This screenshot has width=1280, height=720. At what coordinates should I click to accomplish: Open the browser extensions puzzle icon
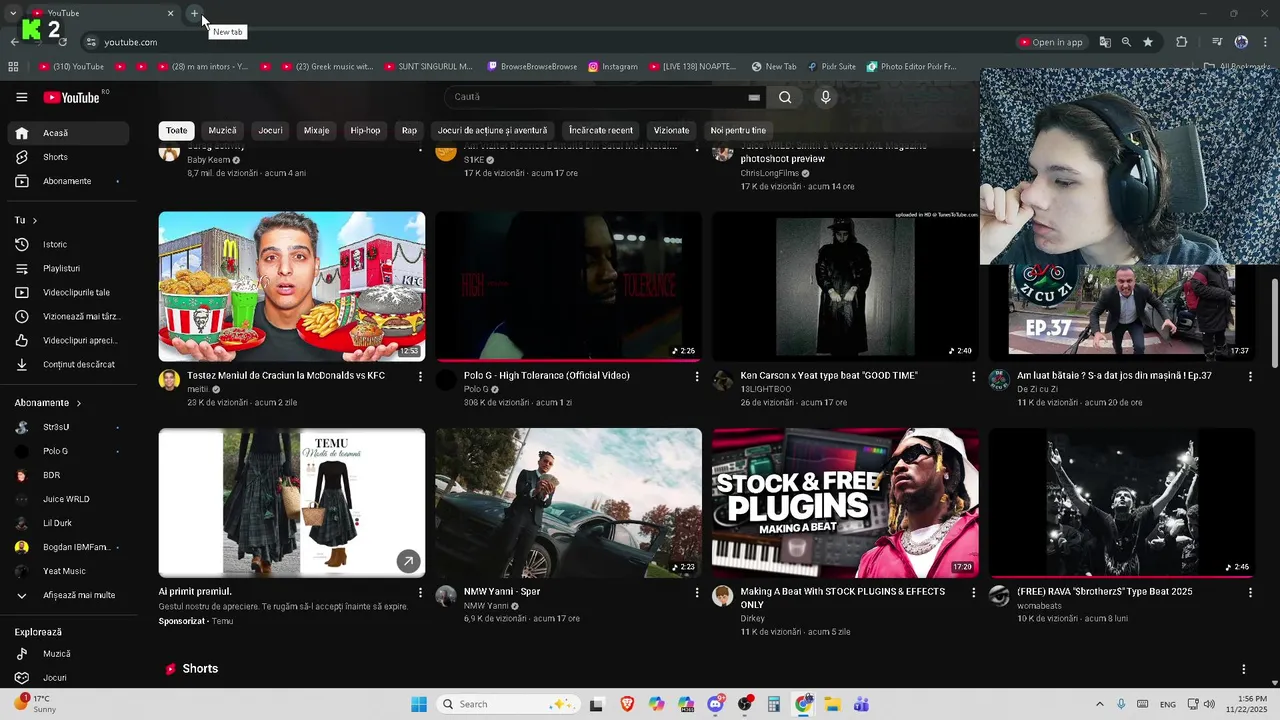1182,42
